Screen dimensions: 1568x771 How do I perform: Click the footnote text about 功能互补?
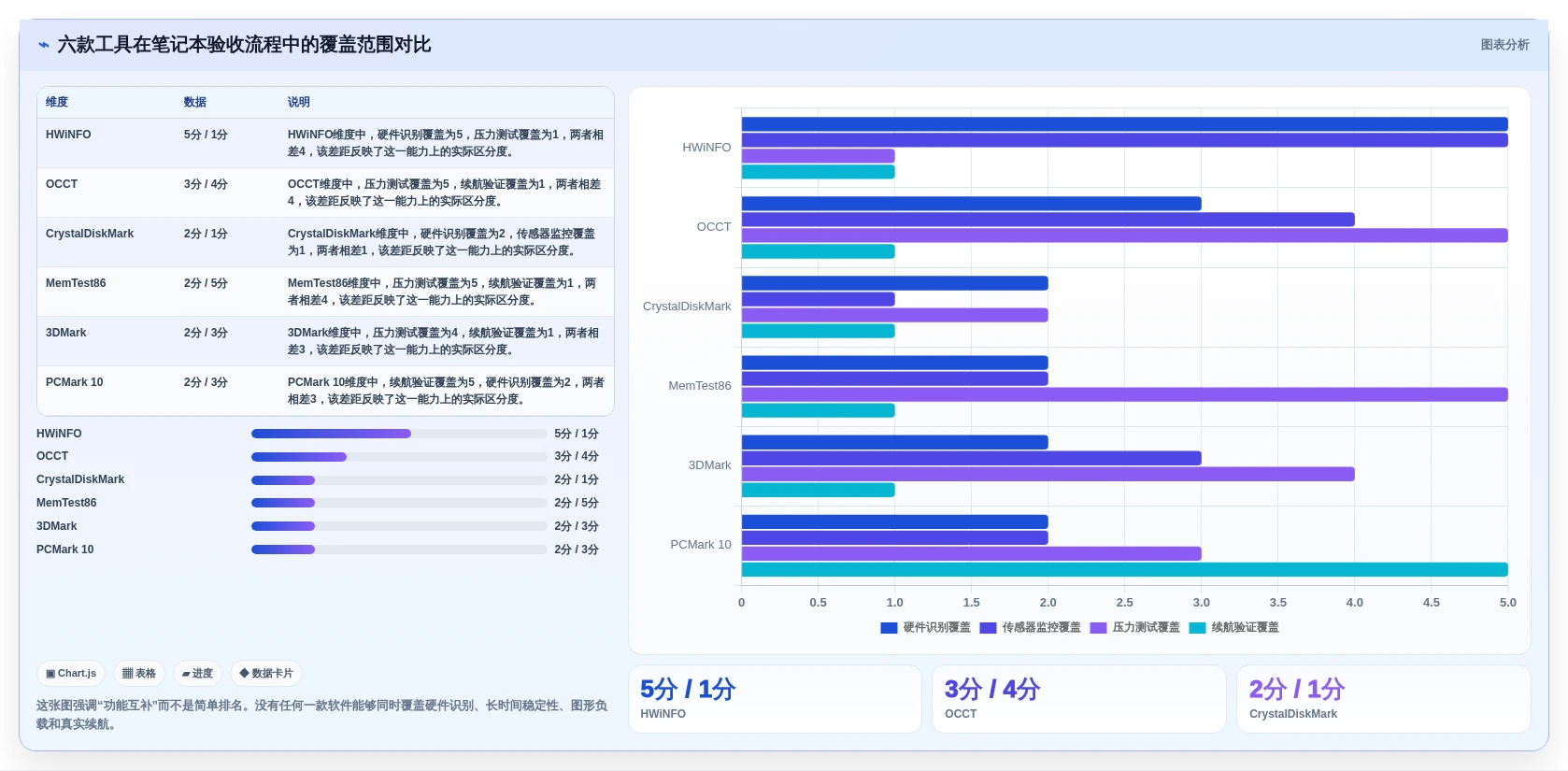[x=322, y=715]
